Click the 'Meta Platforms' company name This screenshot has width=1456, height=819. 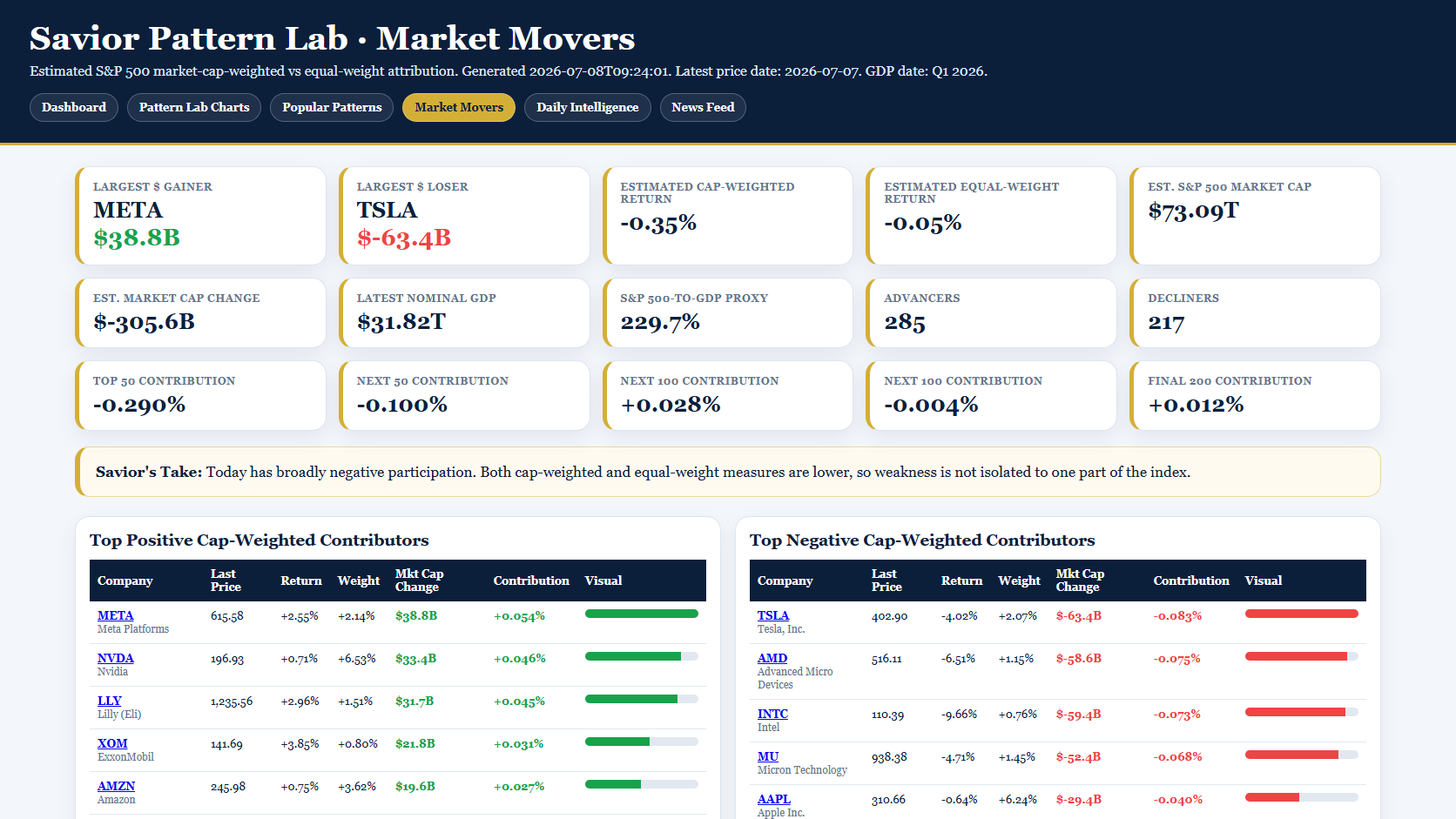coord(133,629)
